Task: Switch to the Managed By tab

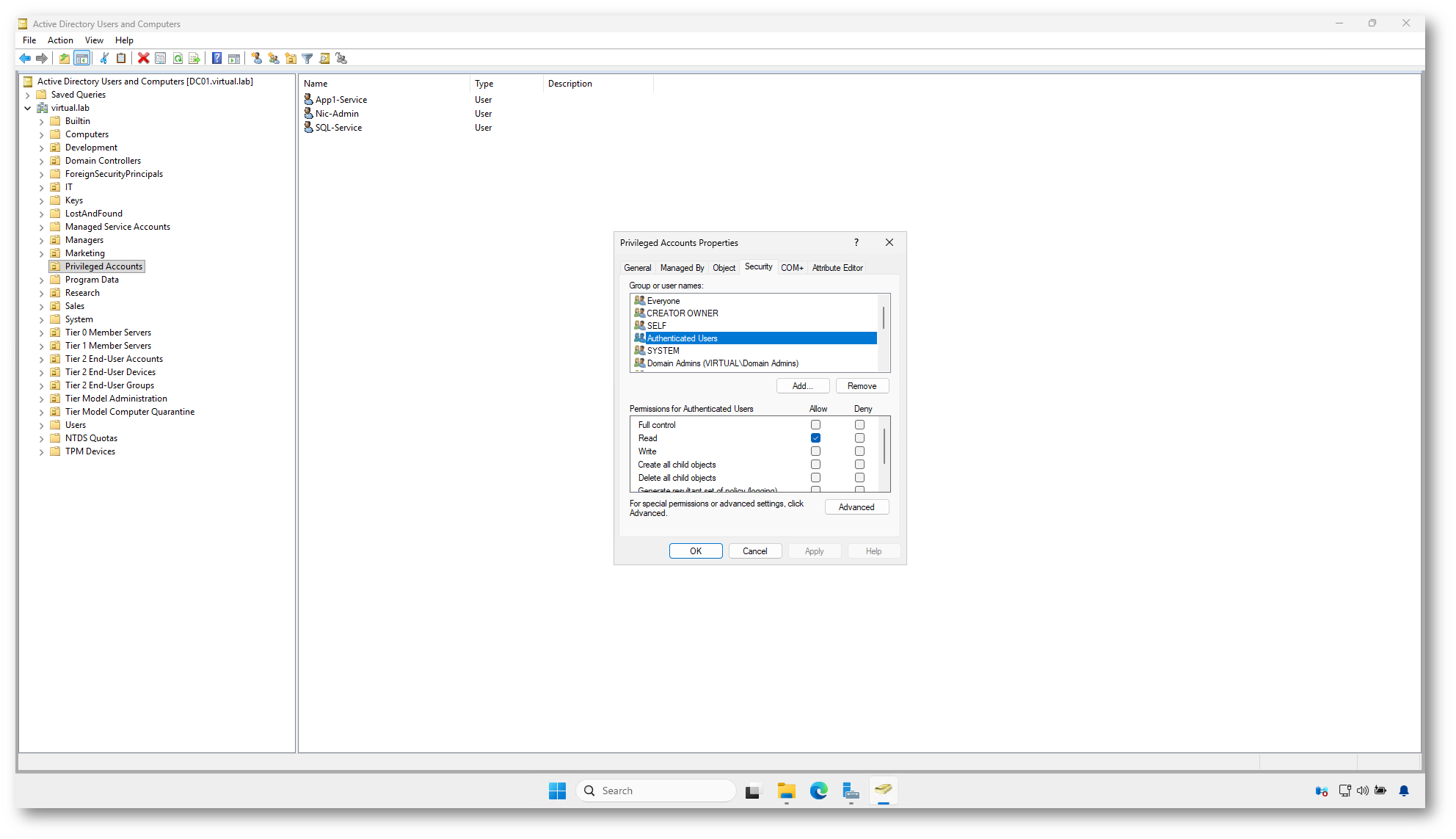Action: point(682,268)
